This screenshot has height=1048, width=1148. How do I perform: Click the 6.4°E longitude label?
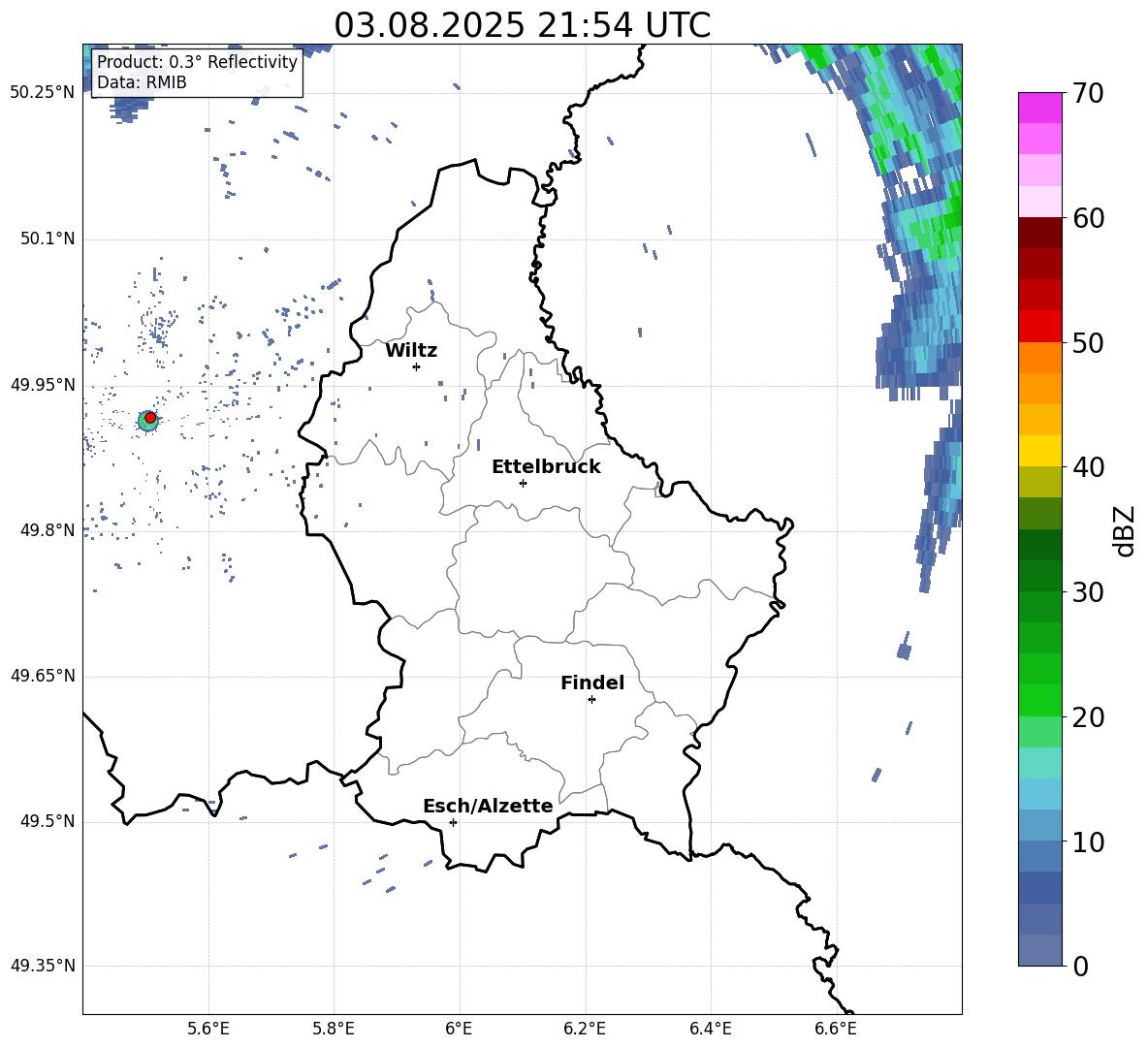[710, 1029]
